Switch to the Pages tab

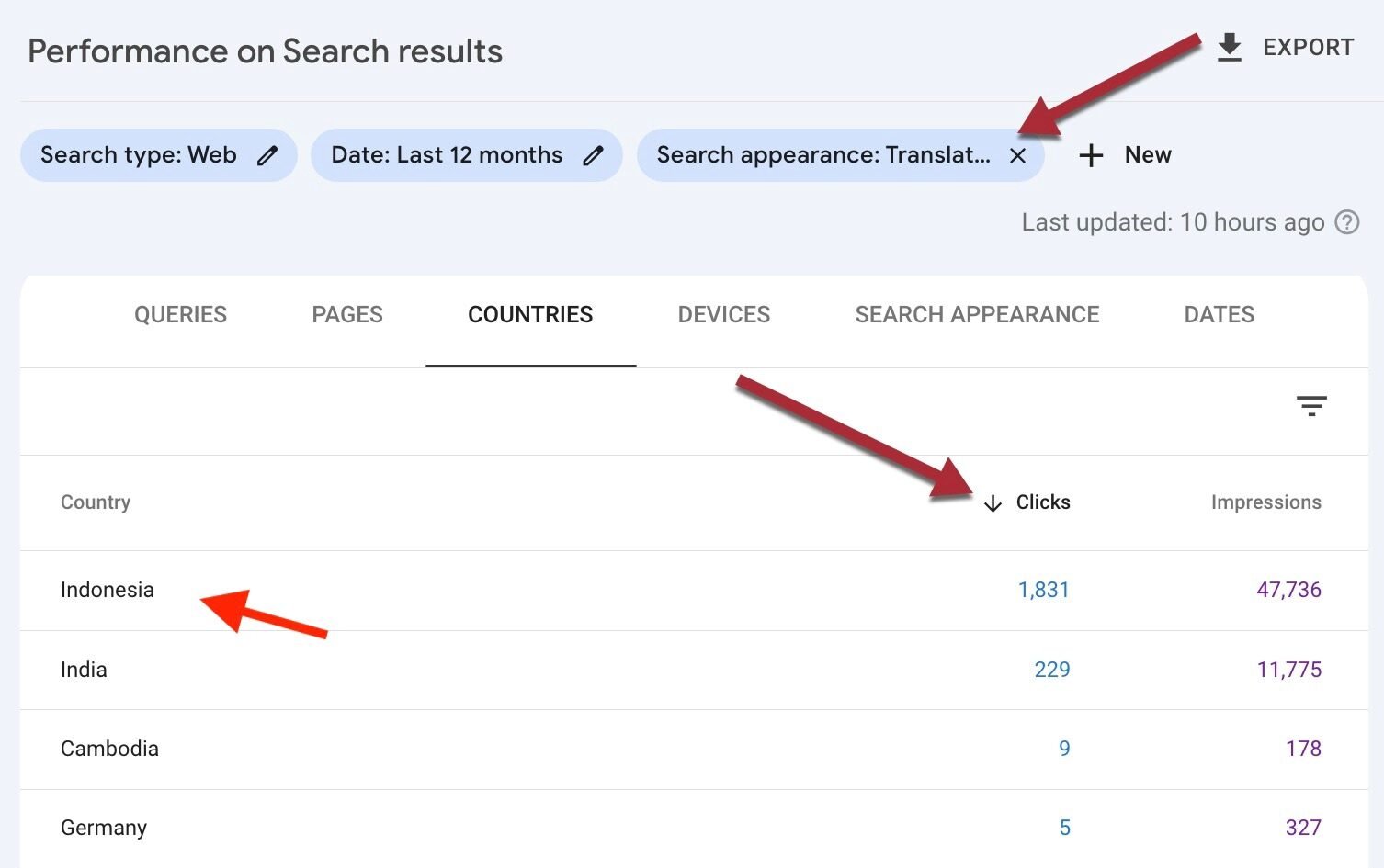(346, 315)
